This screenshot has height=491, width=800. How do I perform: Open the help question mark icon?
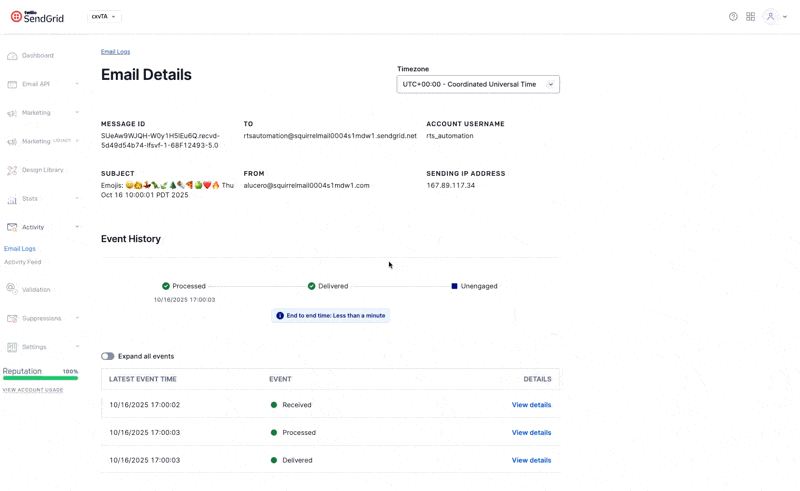(733, 17)
